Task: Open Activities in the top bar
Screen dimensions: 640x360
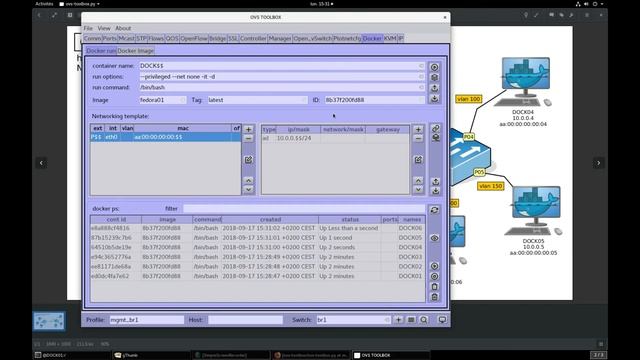Action: pos(44,4)
